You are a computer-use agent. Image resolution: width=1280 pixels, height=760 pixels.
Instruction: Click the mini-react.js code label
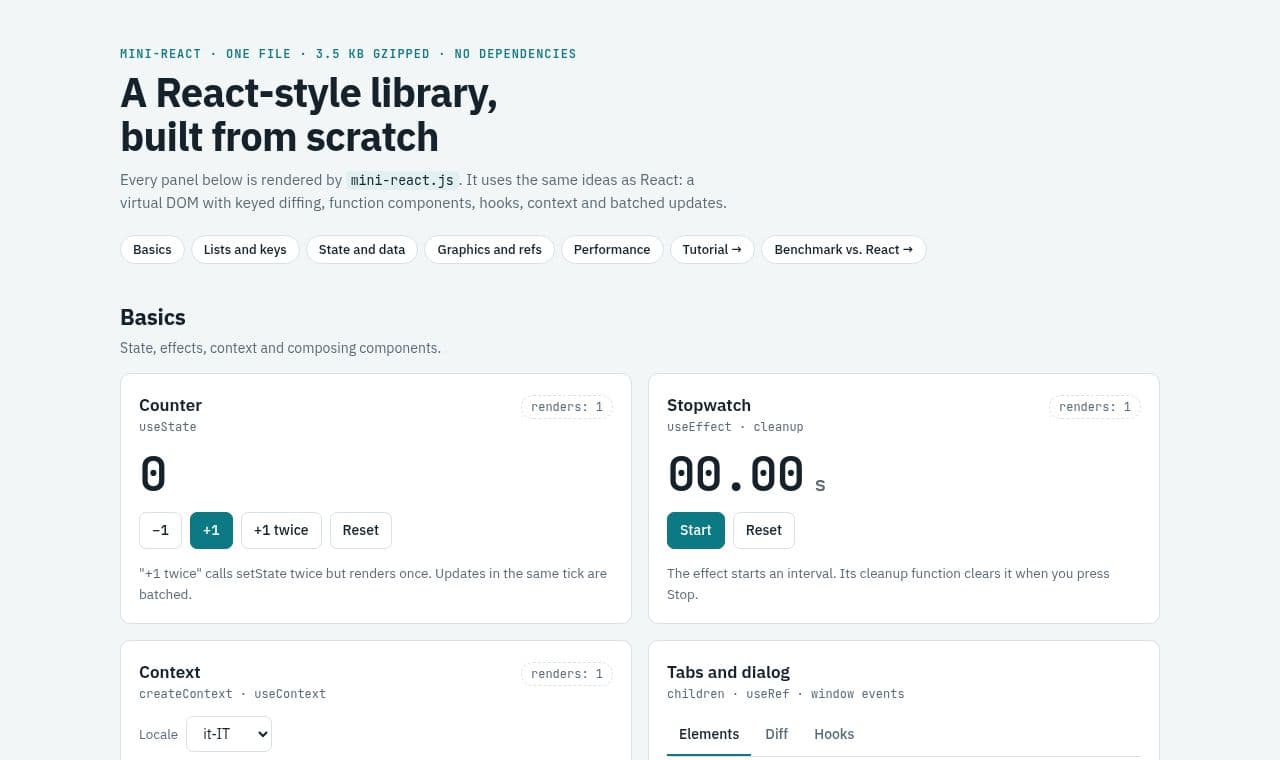[403, 180]
